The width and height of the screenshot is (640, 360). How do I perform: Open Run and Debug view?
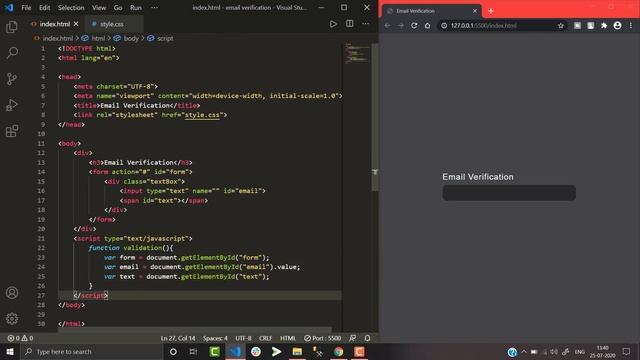point(12,105)
